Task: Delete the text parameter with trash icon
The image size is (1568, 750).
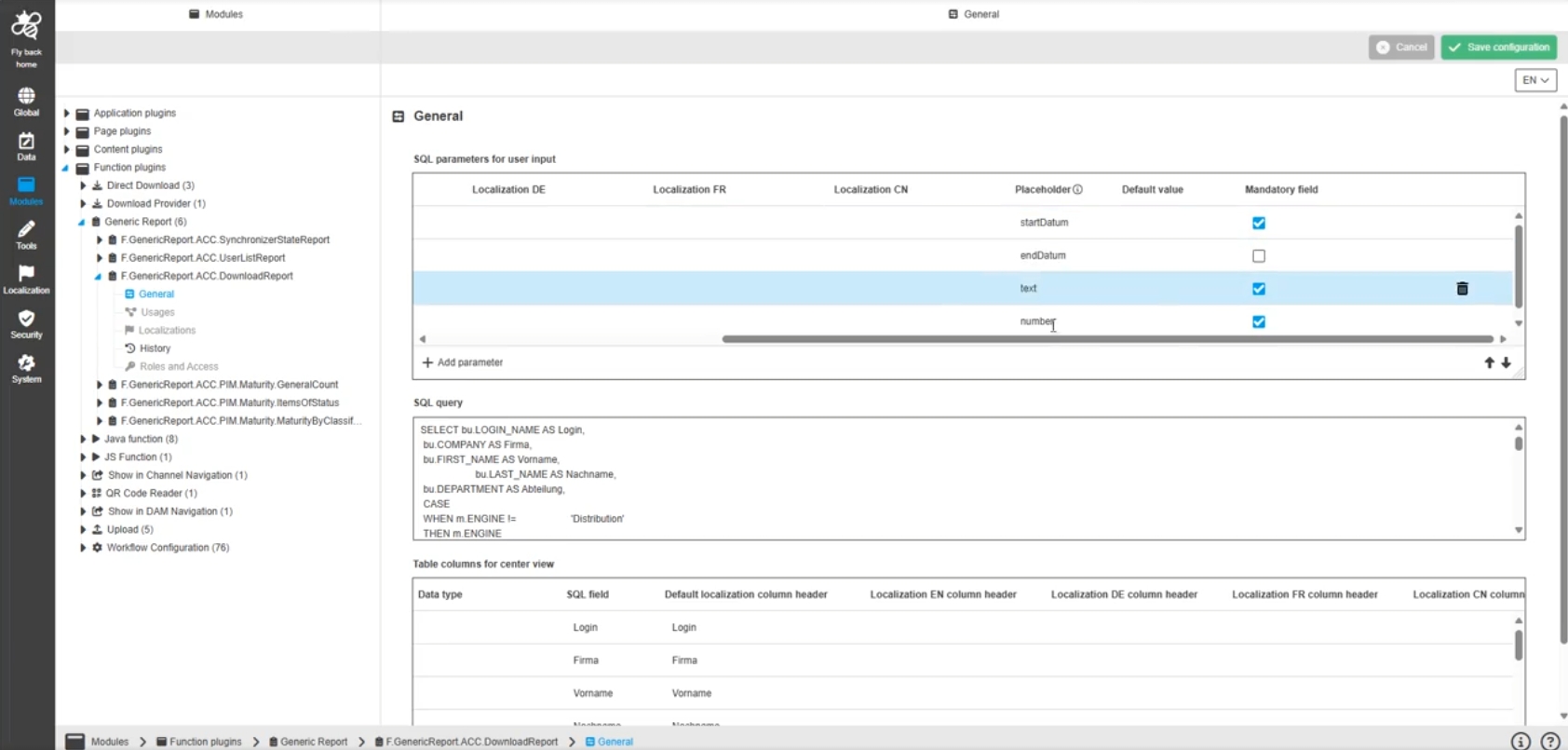Action: click(1462, 289)
